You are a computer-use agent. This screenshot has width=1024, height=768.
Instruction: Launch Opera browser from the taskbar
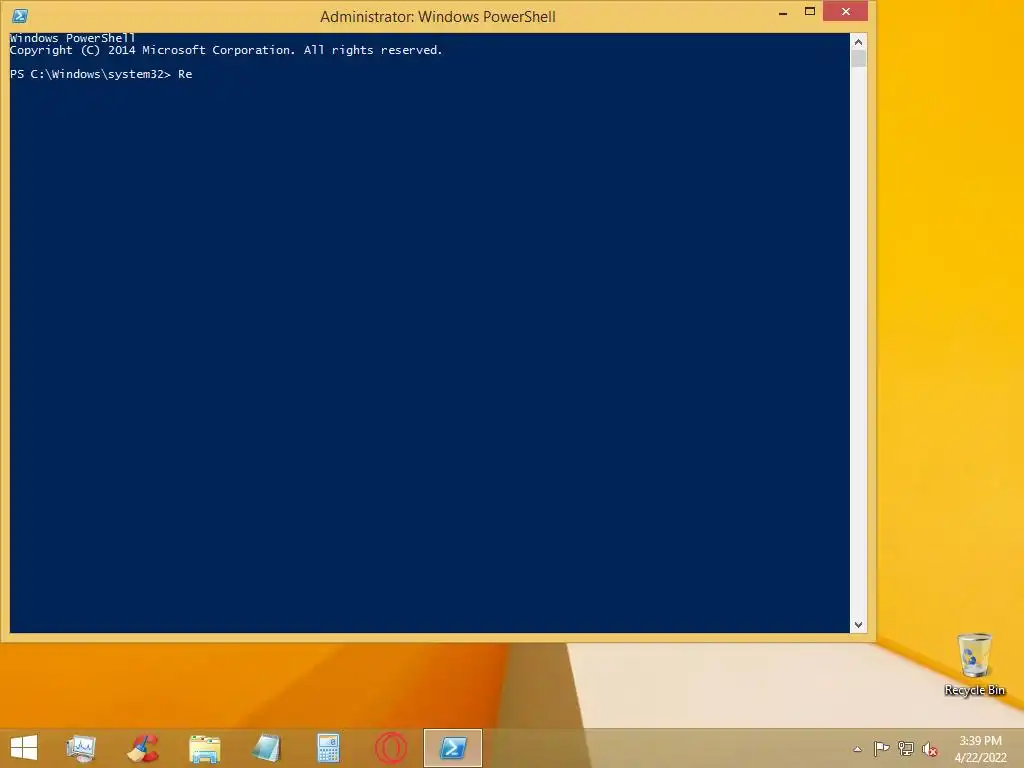[x=391, y=748]
